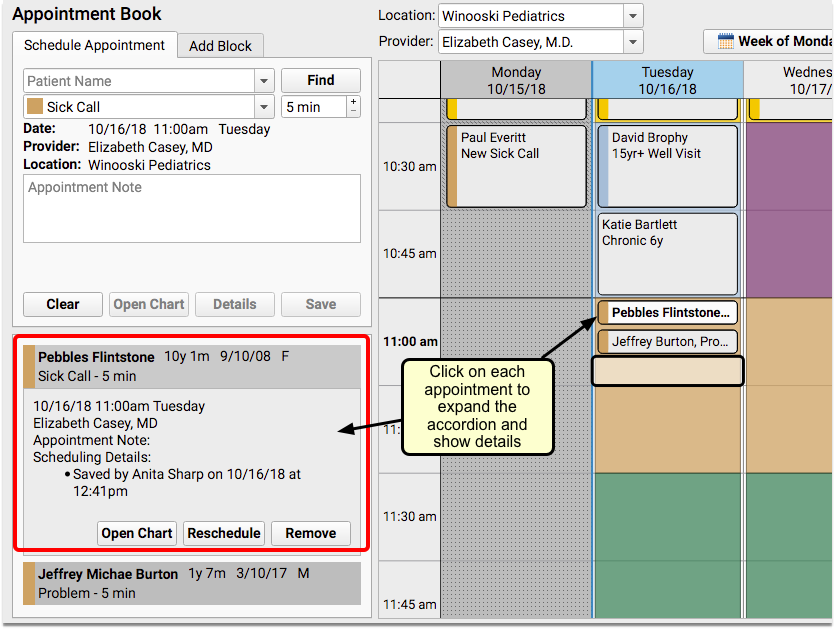Viewport: 835px width, 630px height.
Task: Click the empty highlighted slot below Jeffrey Burton
Action: coord(667,371)
